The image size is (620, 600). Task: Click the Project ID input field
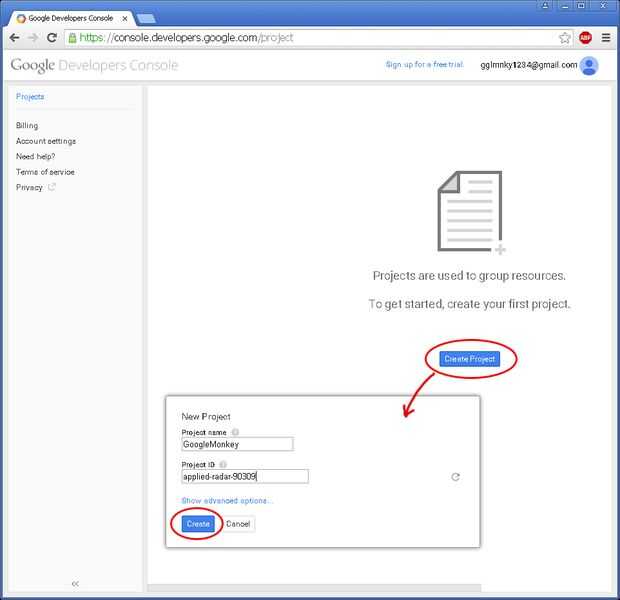pos(245,477)
